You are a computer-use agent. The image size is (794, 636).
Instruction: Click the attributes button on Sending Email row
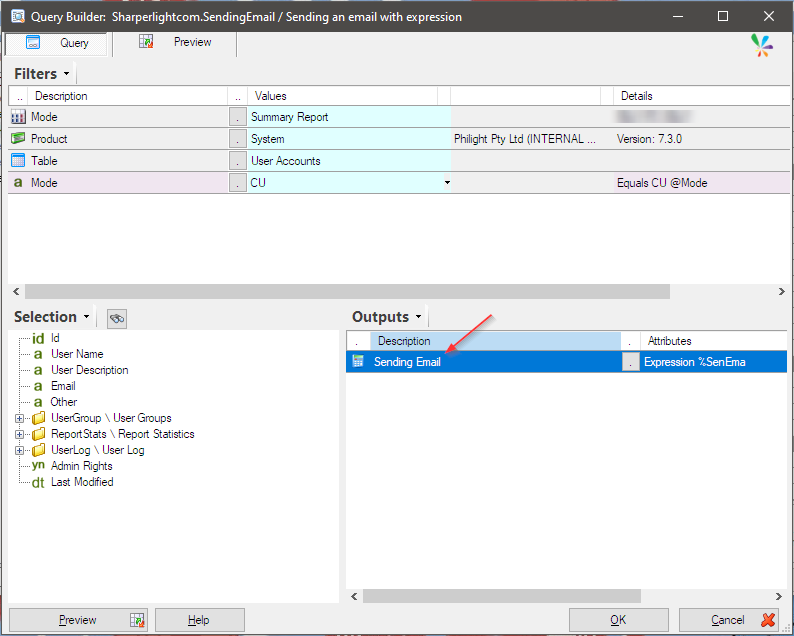(630, 362)
